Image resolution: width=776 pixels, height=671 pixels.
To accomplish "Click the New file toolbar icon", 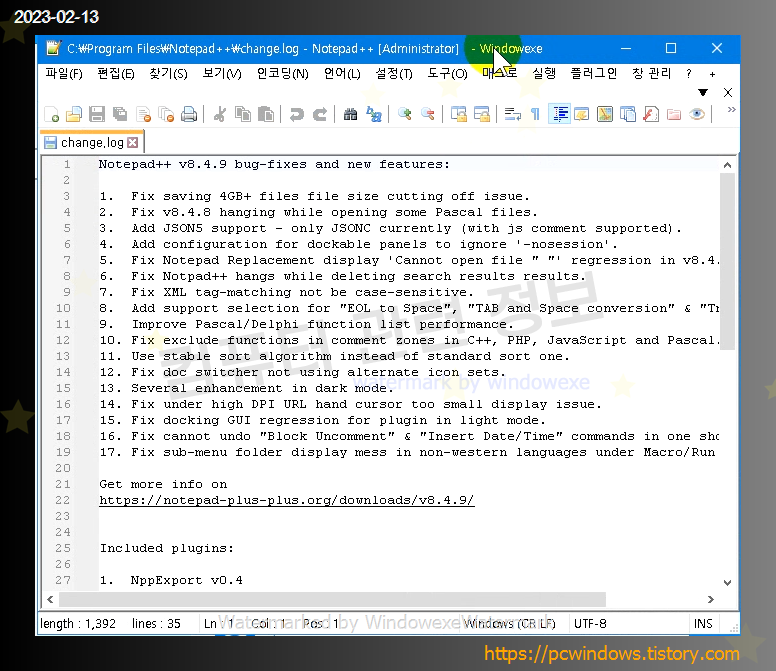I will 51,114.
